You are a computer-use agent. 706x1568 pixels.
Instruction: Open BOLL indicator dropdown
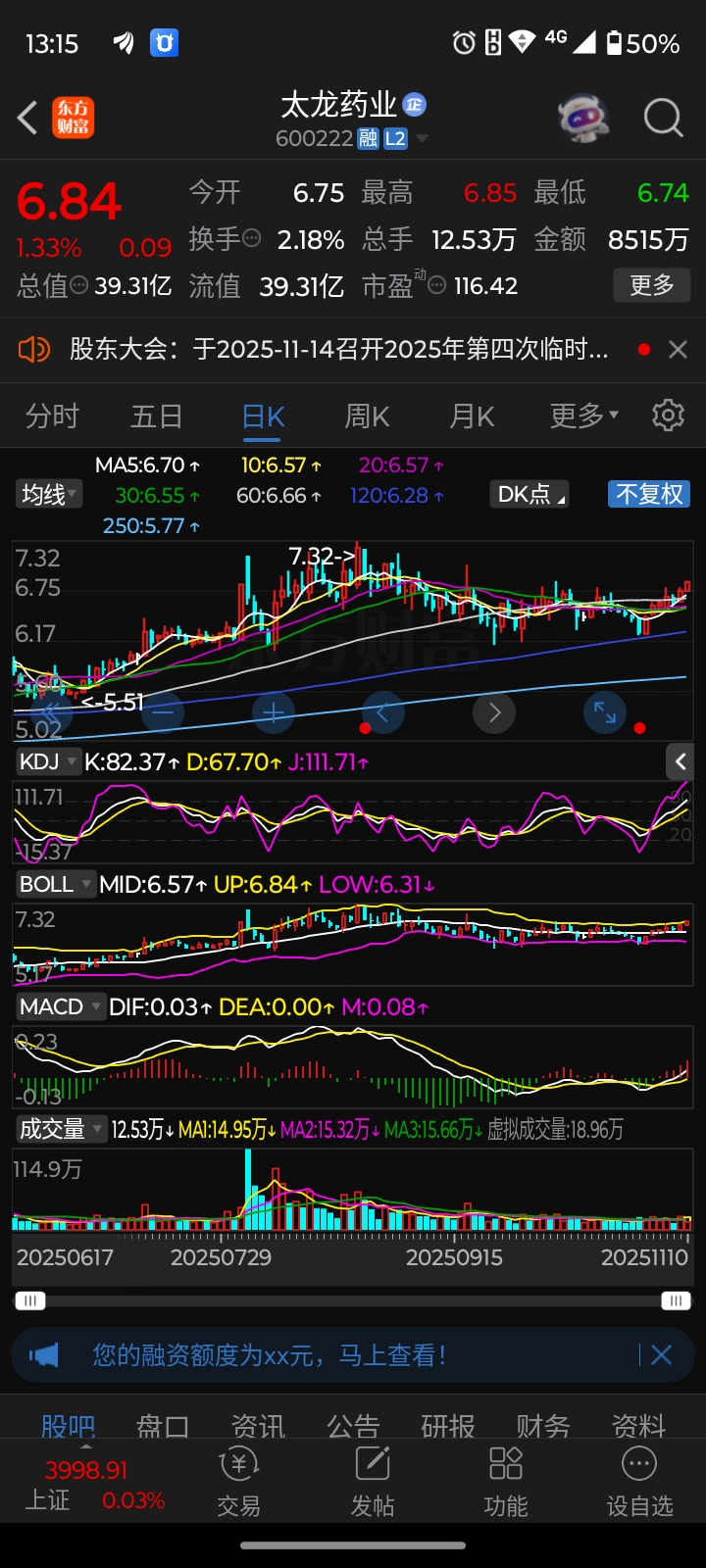[x=55, y=884]
